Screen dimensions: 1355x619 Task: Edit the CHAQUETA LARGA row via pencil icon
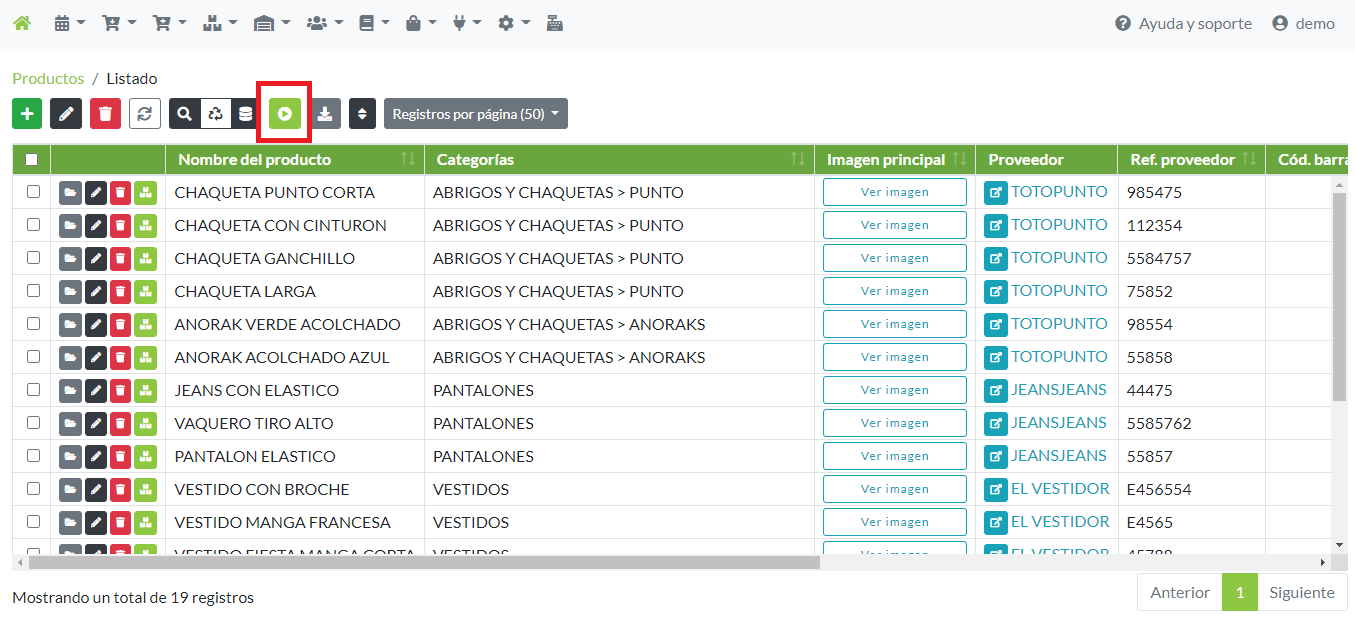pos(96,292)
